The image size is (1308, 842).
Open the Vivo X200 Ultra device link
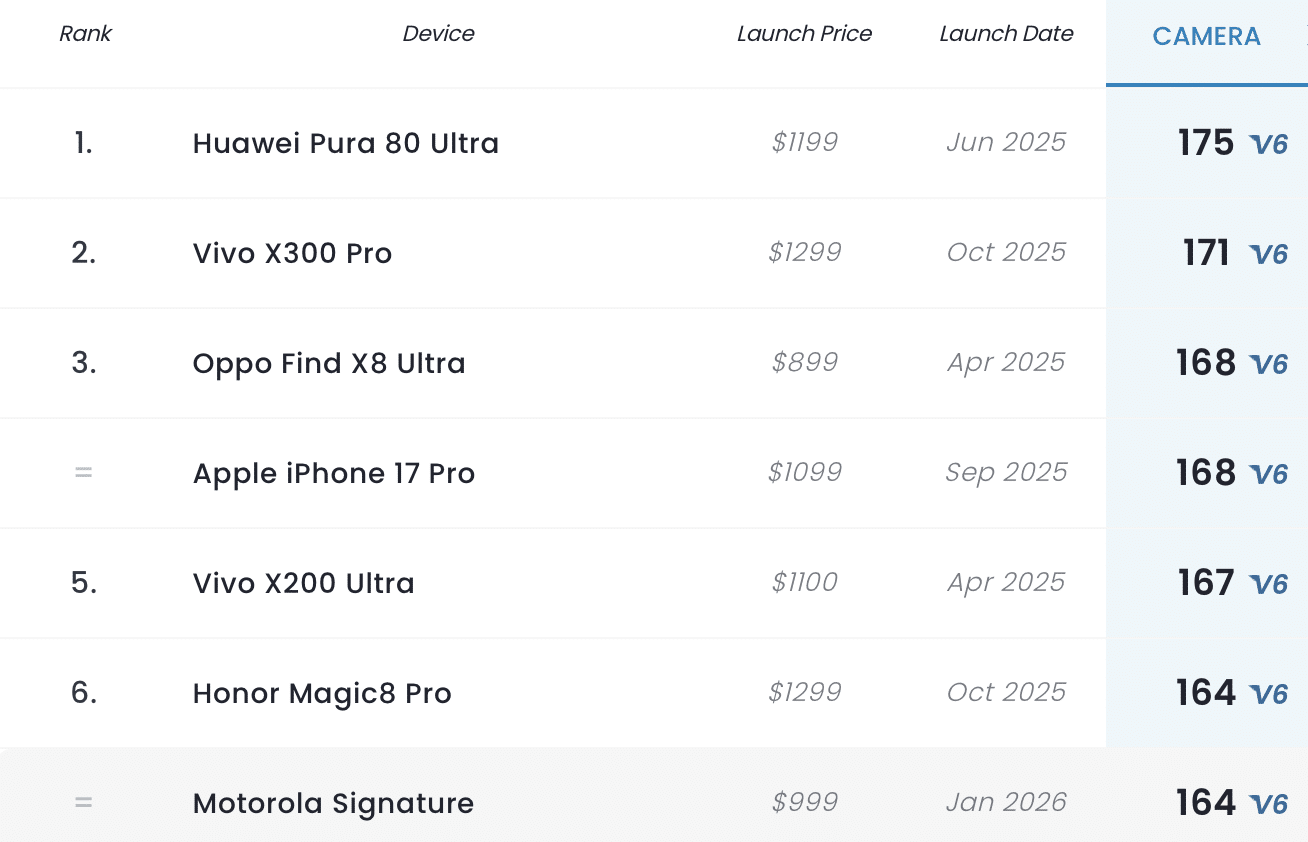pos(303,583)
